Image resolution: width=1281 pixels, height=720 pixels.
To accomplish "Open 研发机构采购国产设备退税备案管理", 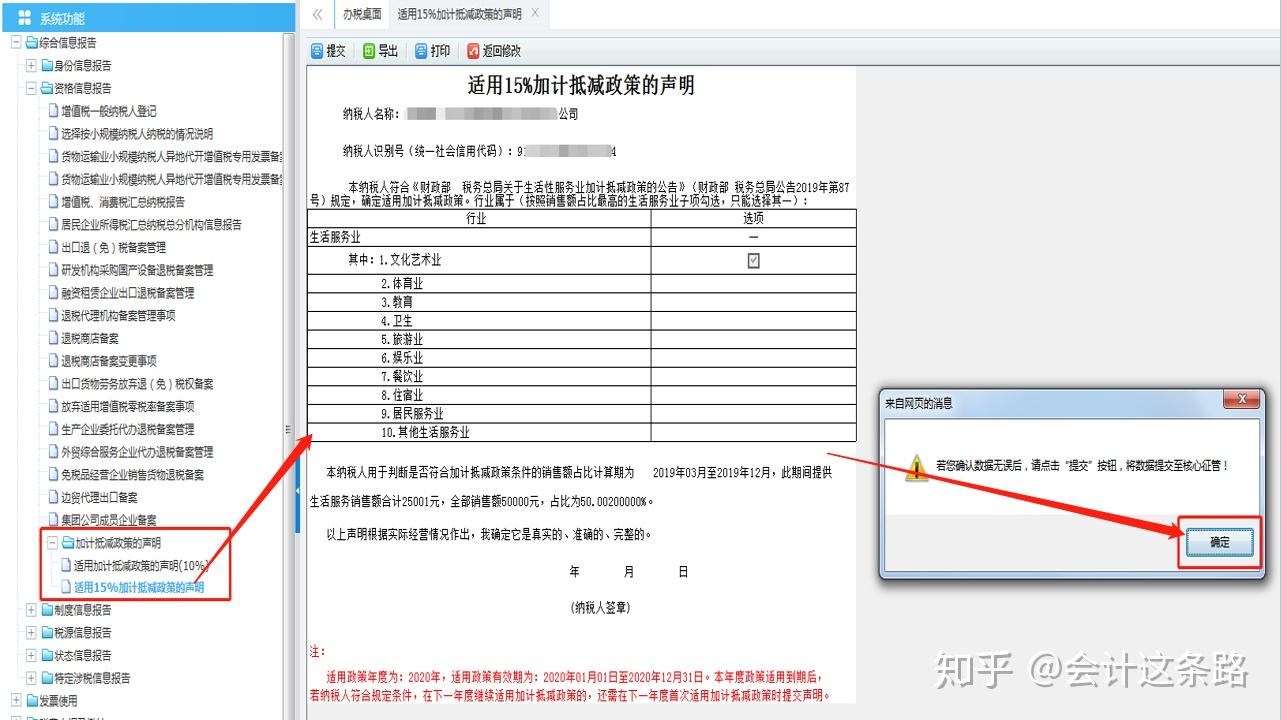I will 137,270.
